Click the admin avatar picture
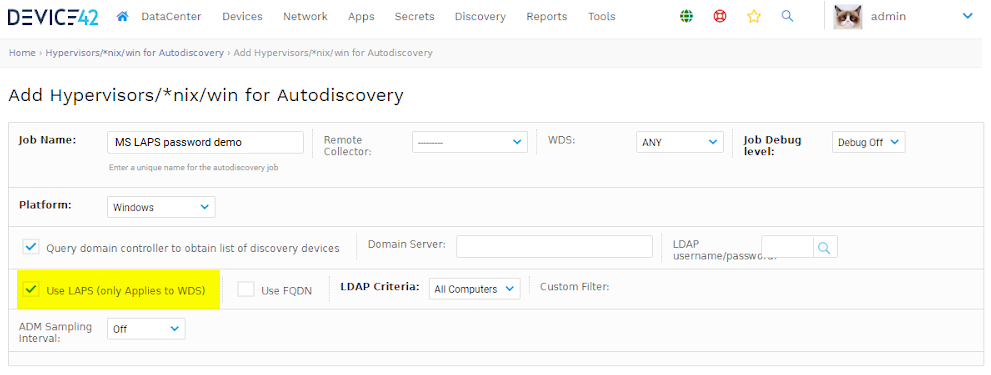Viewport: 991px width, 375px height. (x=848, y=17)
